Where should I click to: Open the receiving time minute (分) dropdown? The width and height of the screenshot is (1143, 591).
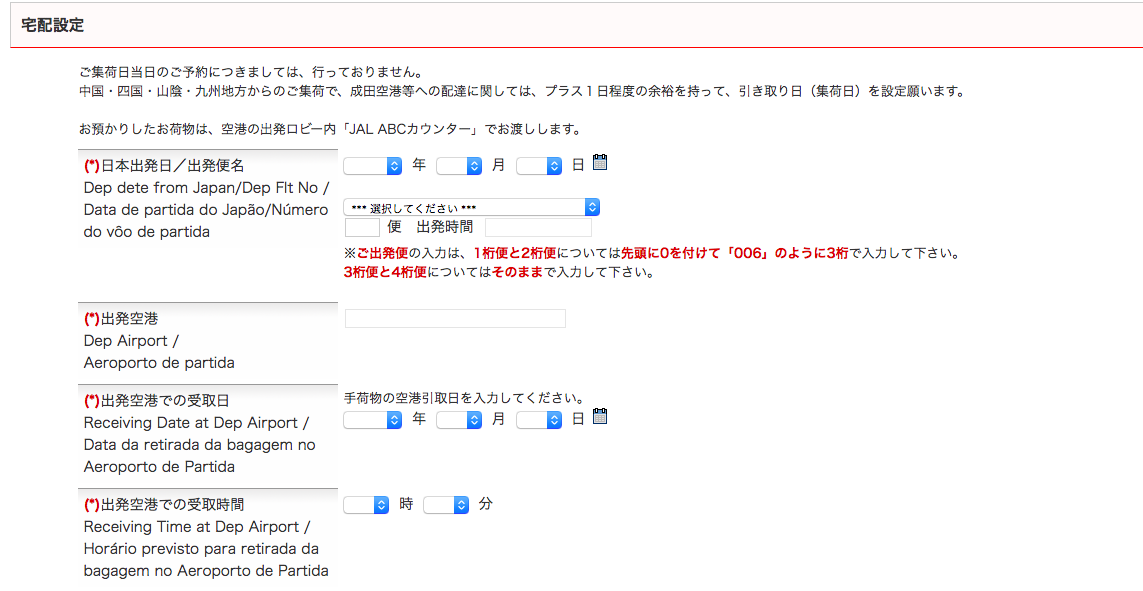[x=446, y=506]
